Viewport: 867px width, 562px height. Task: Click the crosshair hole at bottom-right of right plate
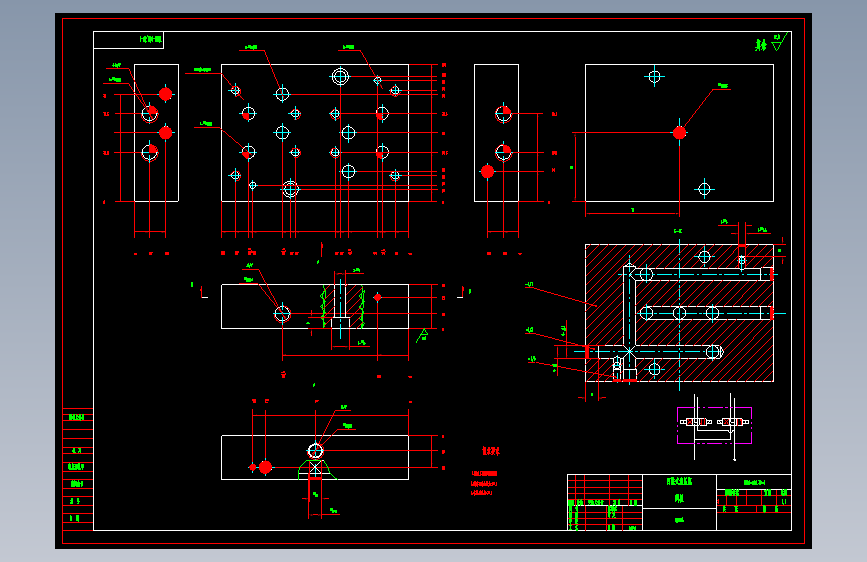click(x=704, y=190)
